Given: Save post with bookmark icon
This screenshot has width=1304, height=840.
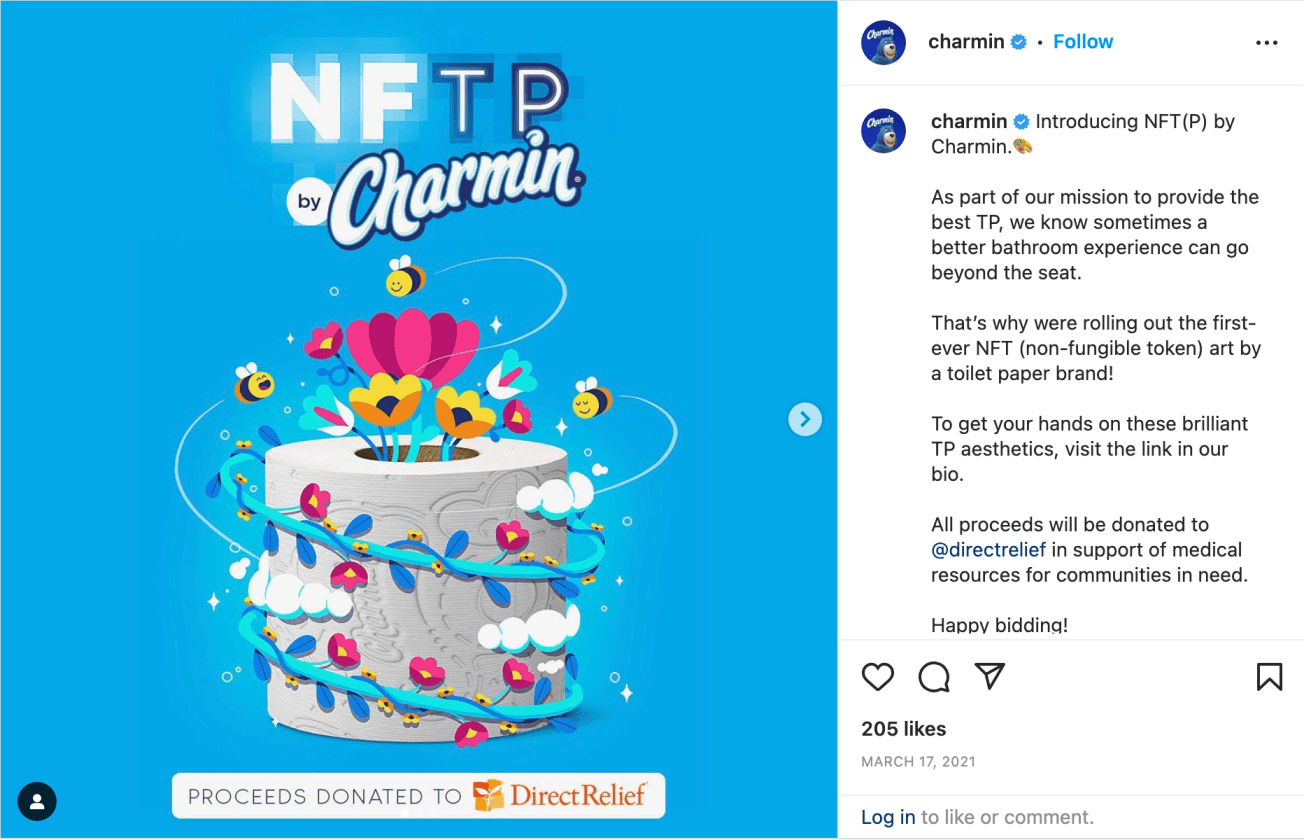Looking at the screenshot, I should 1269,677.
